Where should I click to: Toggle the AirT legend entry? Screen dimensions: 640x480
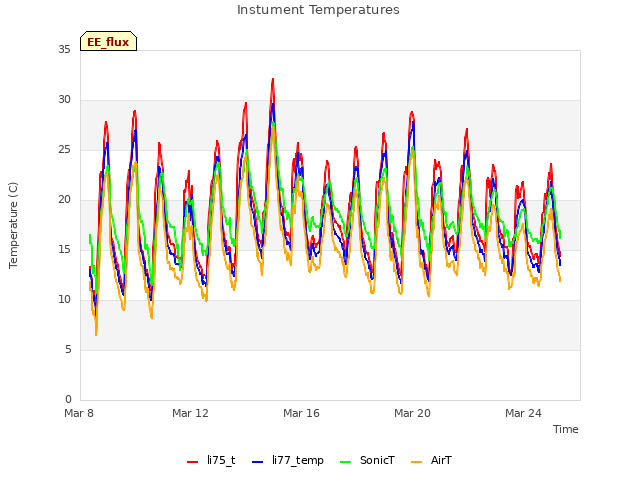point(431,461)
